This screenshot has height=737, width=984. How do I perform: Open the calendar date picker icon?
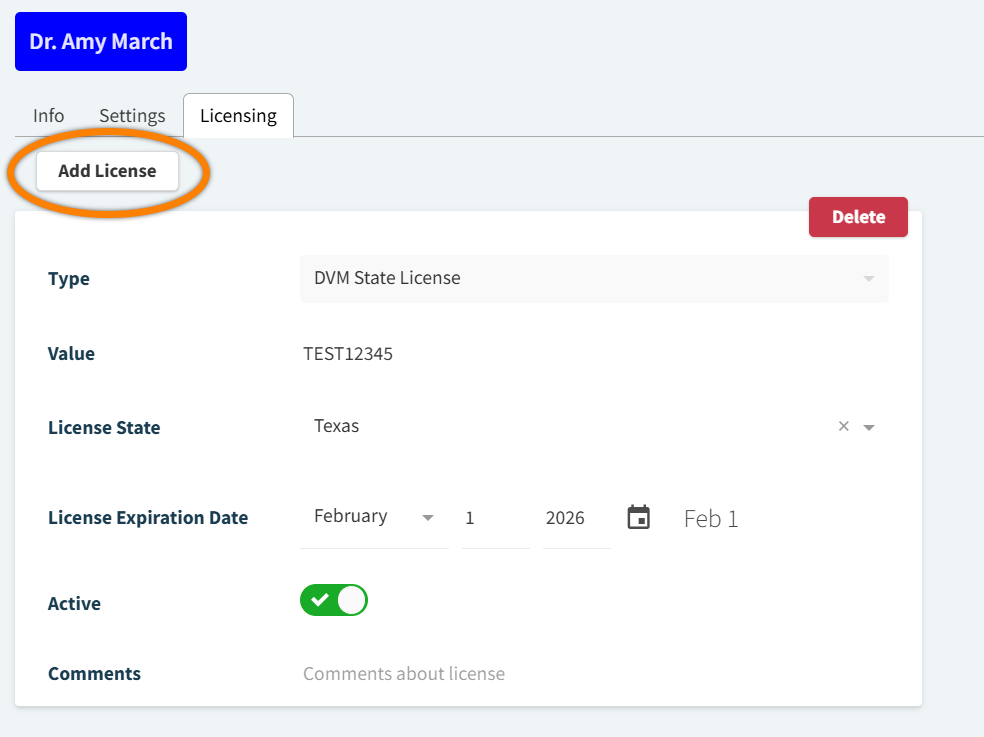point(638,517)
